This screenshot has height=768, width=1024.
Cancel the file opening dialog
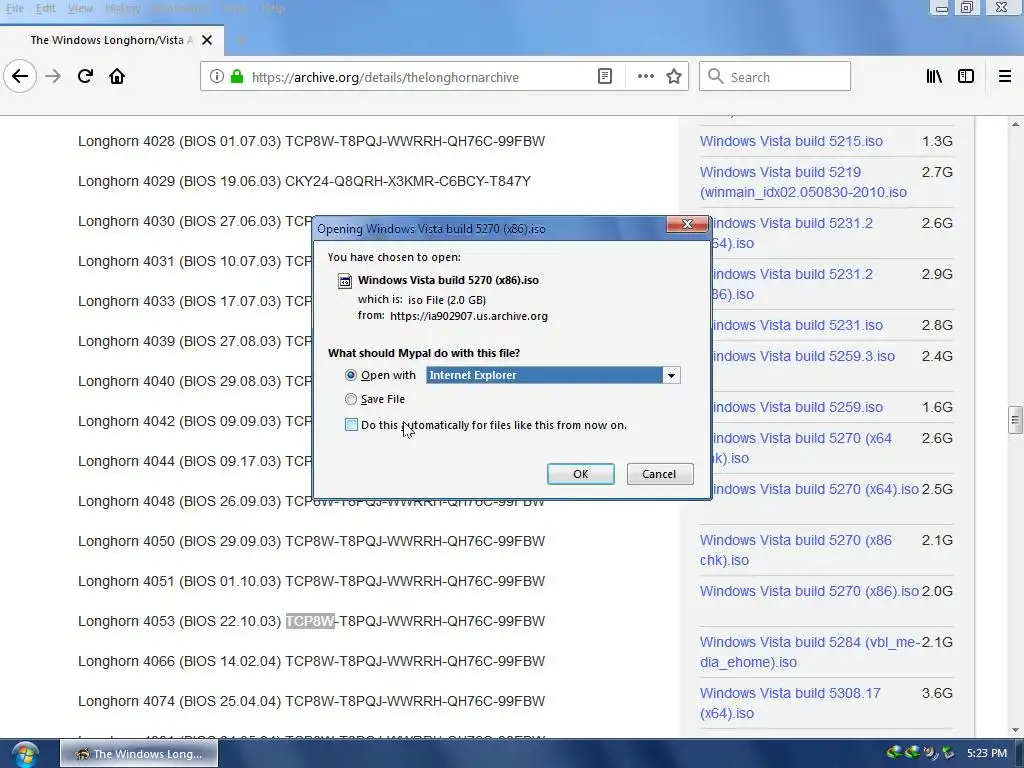[660, 474]
